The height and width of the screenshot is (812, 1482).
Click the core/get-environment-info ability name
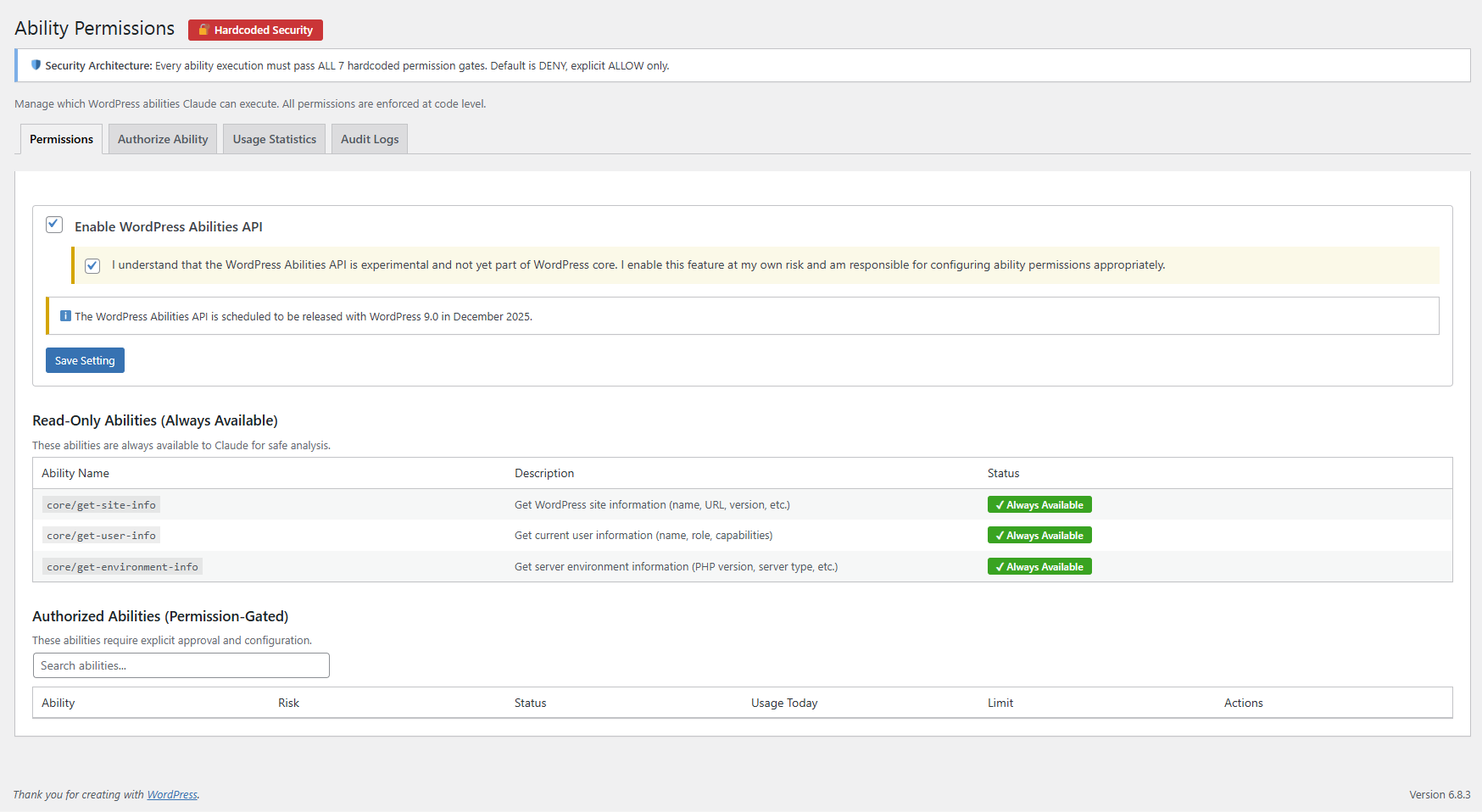pos(122,567)
